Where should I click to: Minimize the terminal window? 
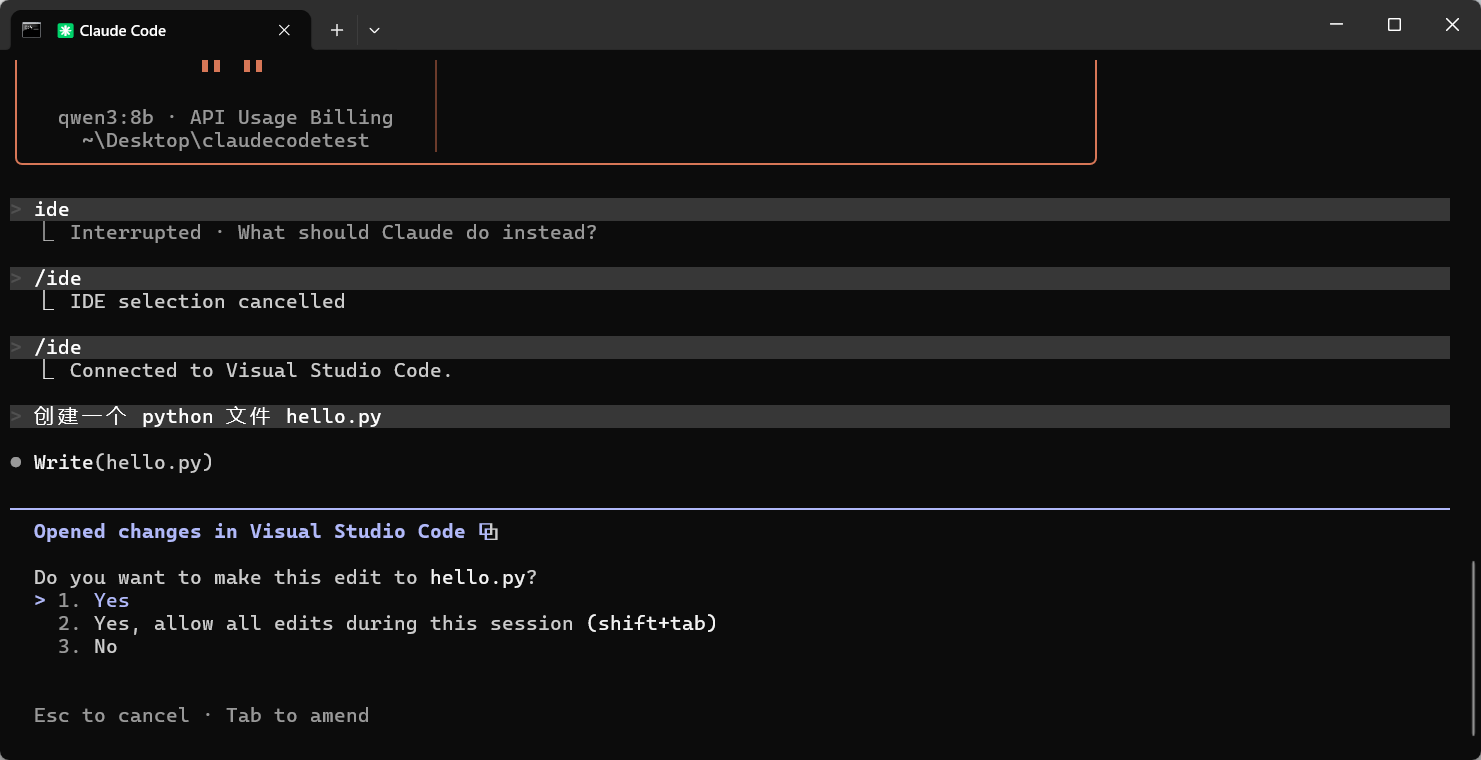pyautogui.click(x=1336, y=25)
